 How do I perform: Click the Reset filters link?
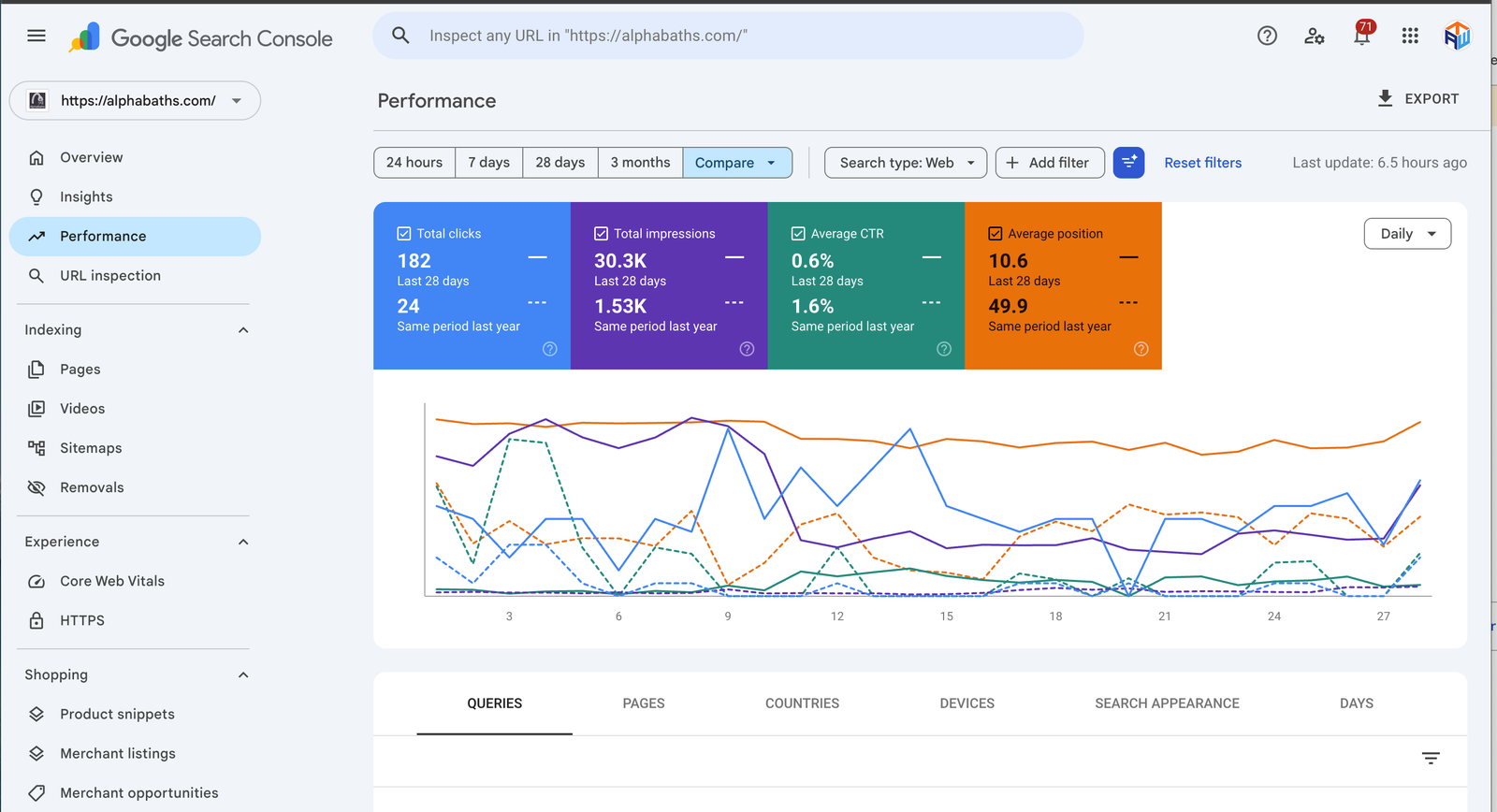(1203, 163)
